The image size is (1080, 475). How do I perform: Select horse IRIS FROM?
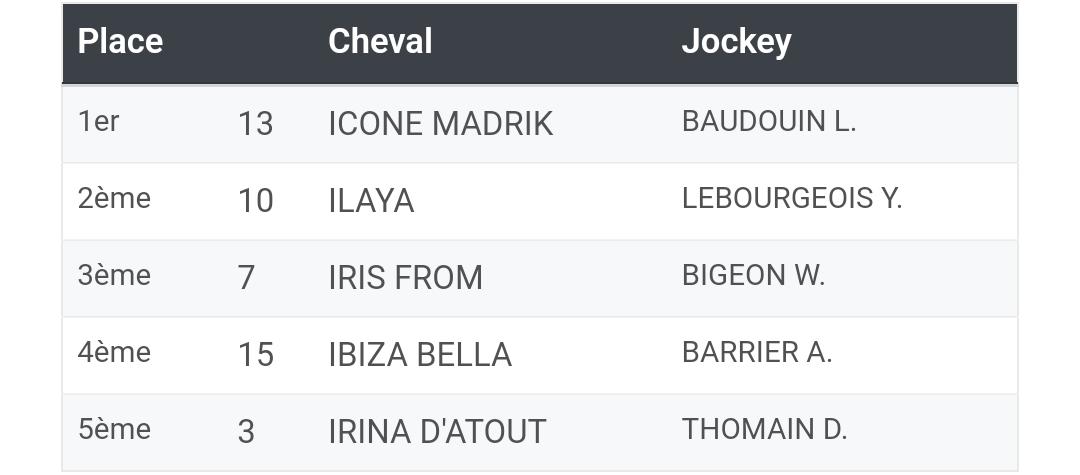pos(406,278)
